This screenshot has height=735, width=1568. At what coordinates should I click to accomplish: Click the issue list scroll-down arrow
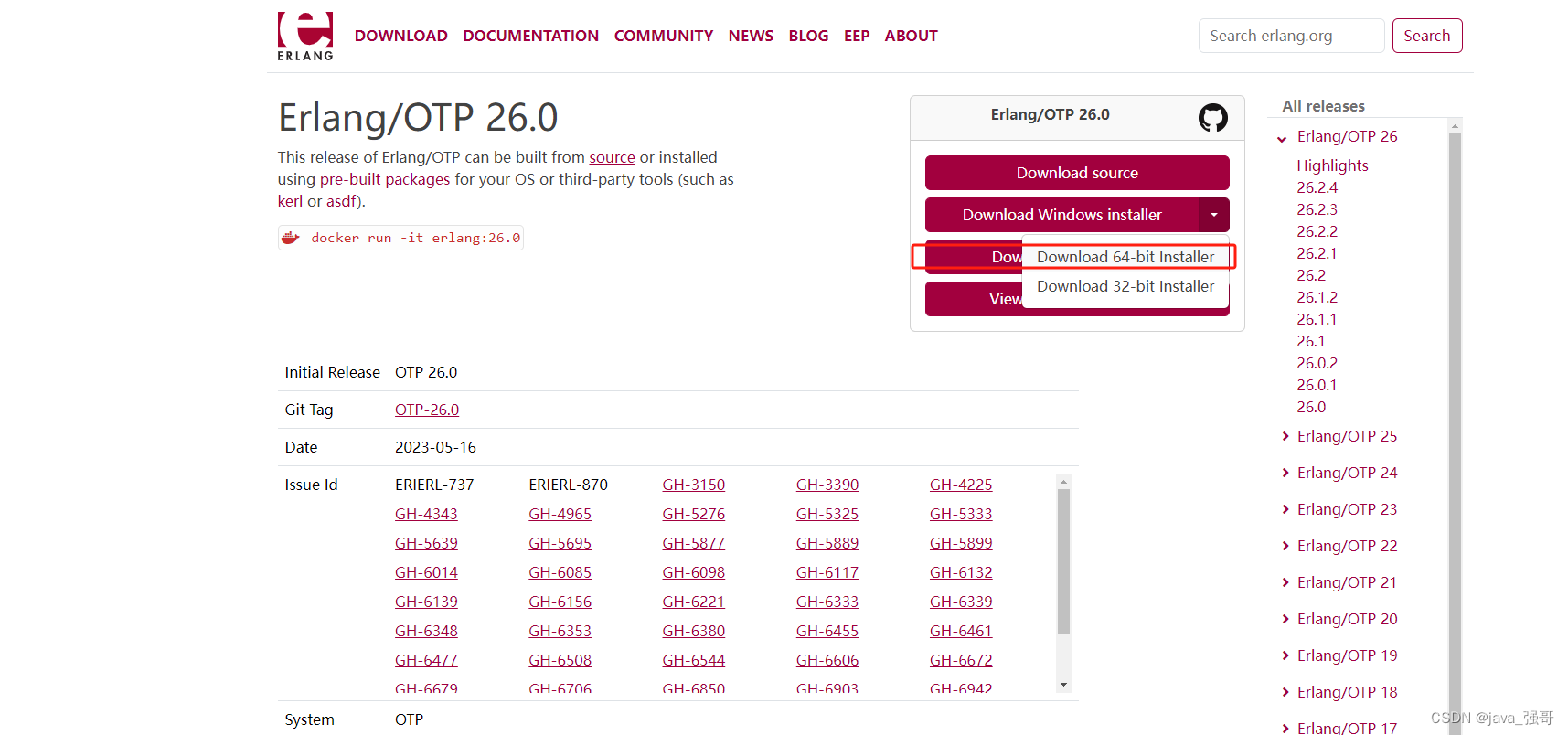pyautogui.click(x=1063, y=685)
